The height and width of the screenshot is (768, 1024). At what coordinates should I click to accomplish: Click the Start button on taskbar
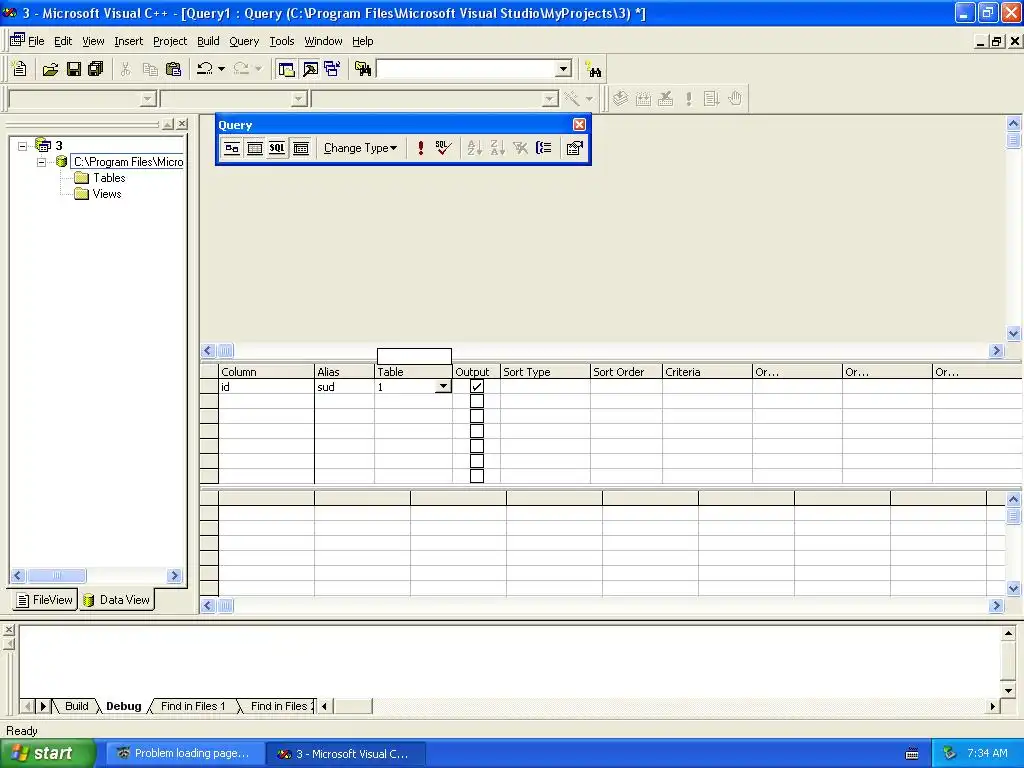pyautogui.click(x=48, y=754)
